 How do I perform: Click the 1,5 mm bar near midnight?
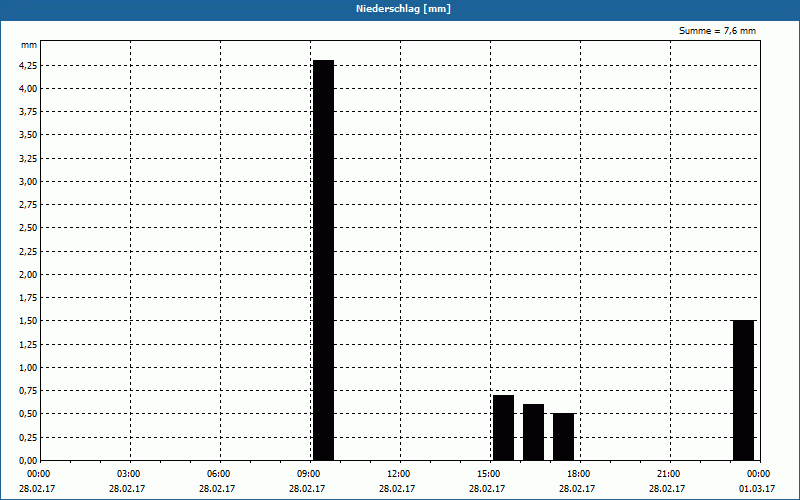(743, 390)
